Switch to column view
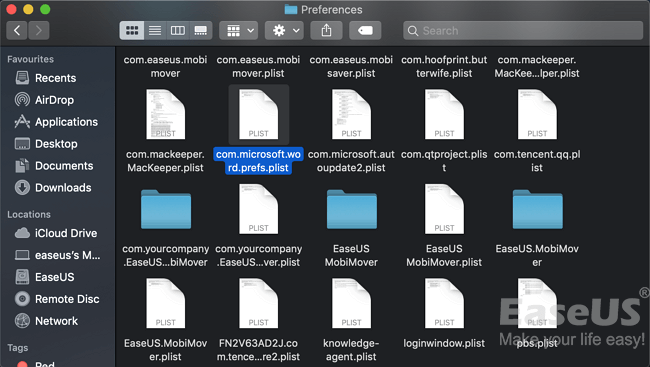Screen dimensions: 650x367 click(178, 31)
